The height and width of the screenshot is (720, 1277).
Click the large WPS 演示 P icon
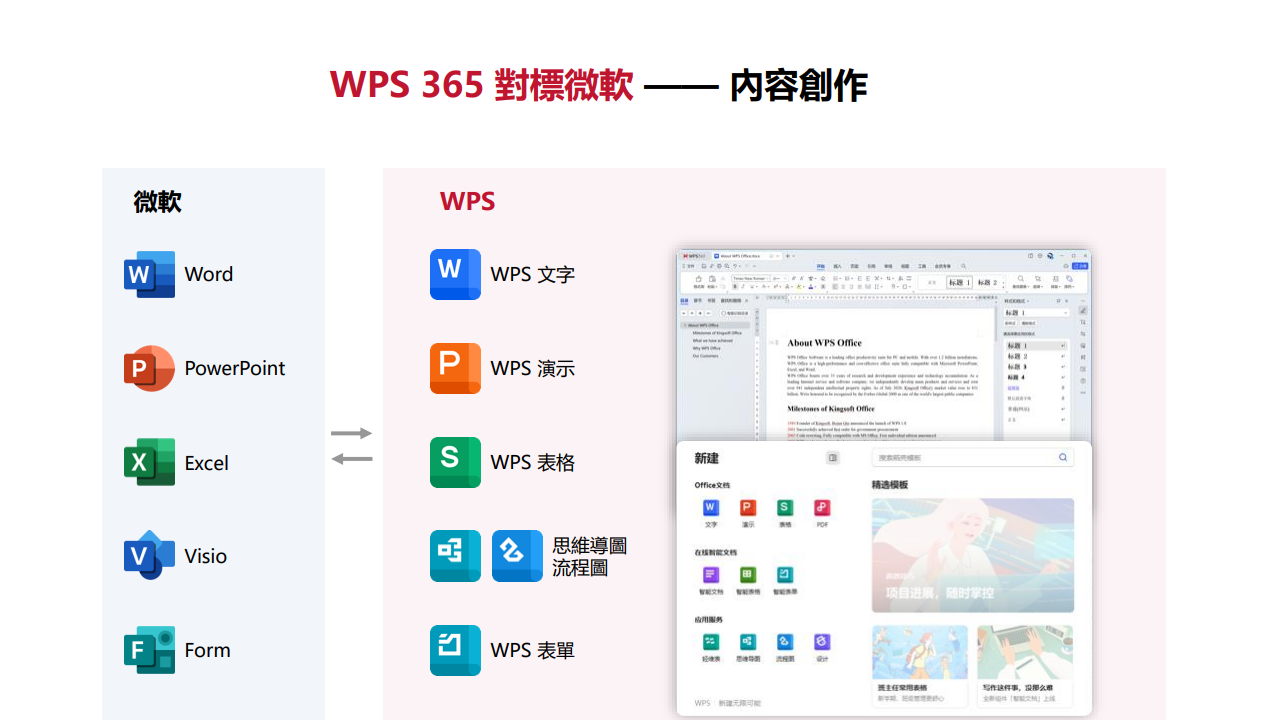pos(455,368)
